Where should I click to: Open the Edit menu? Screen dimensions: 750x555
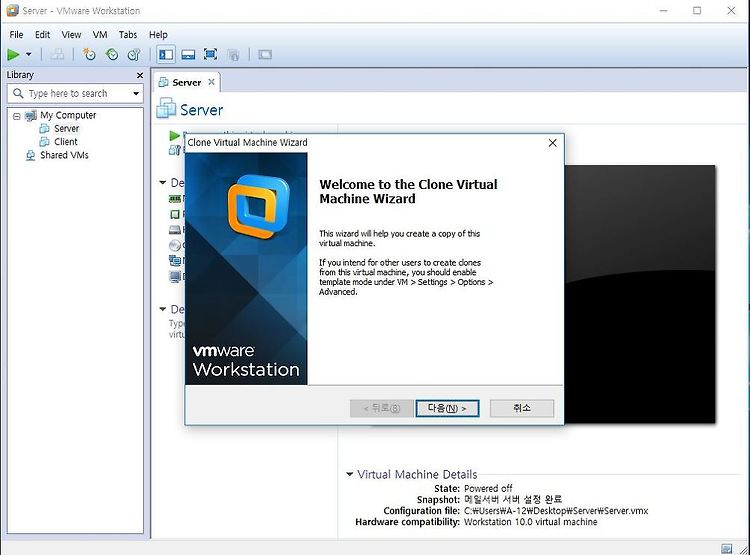coord(43,34)
